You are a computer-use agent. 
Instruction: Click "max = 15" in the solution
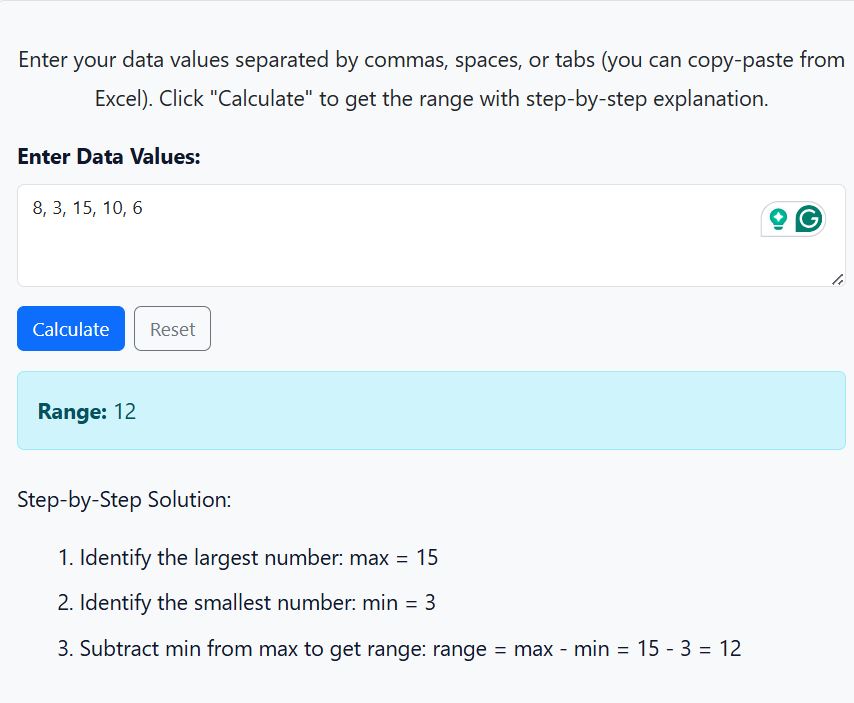coord(393,557)
